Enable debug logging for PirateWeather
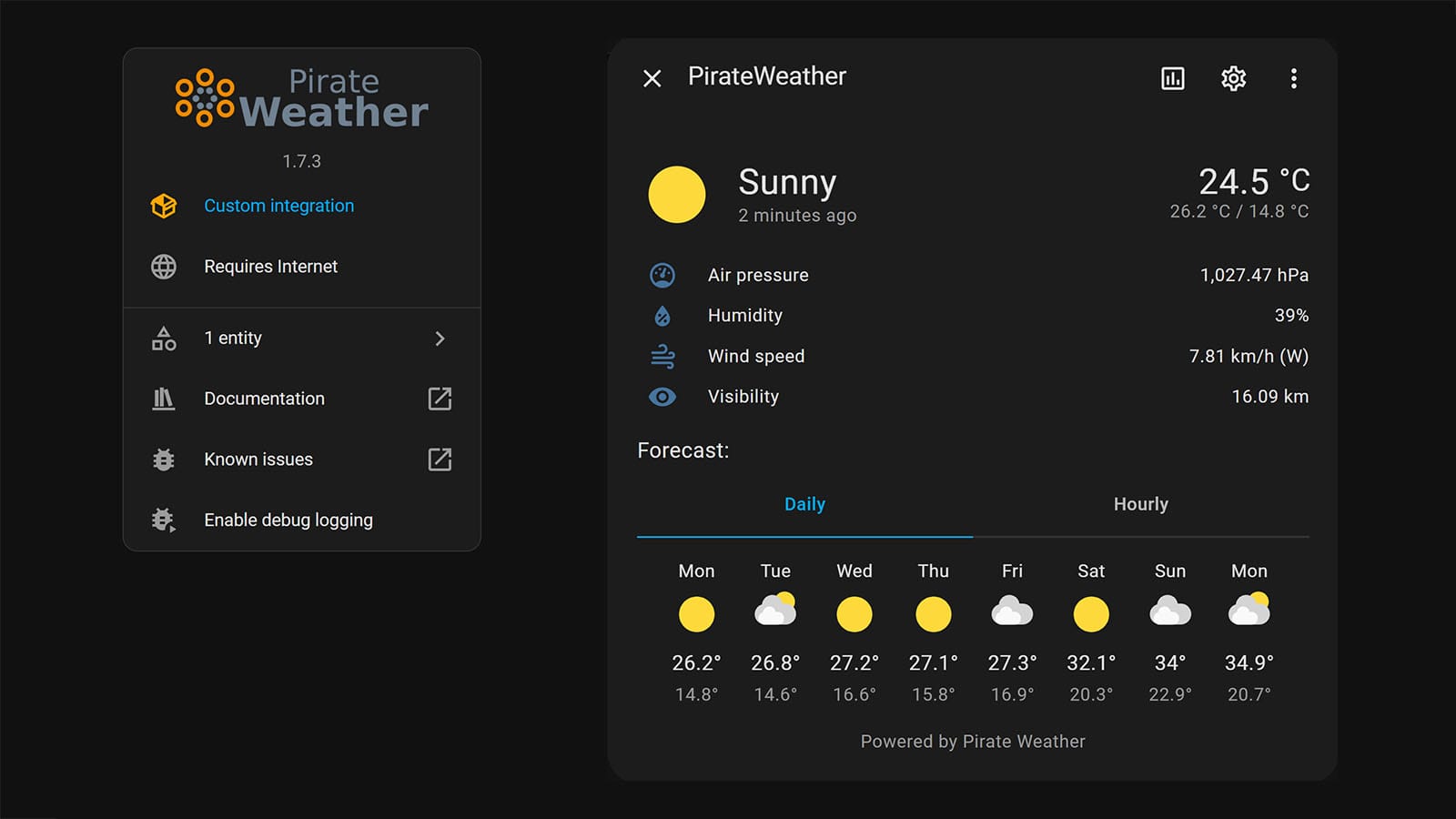 pyautogui.click(x=288, y=520)
